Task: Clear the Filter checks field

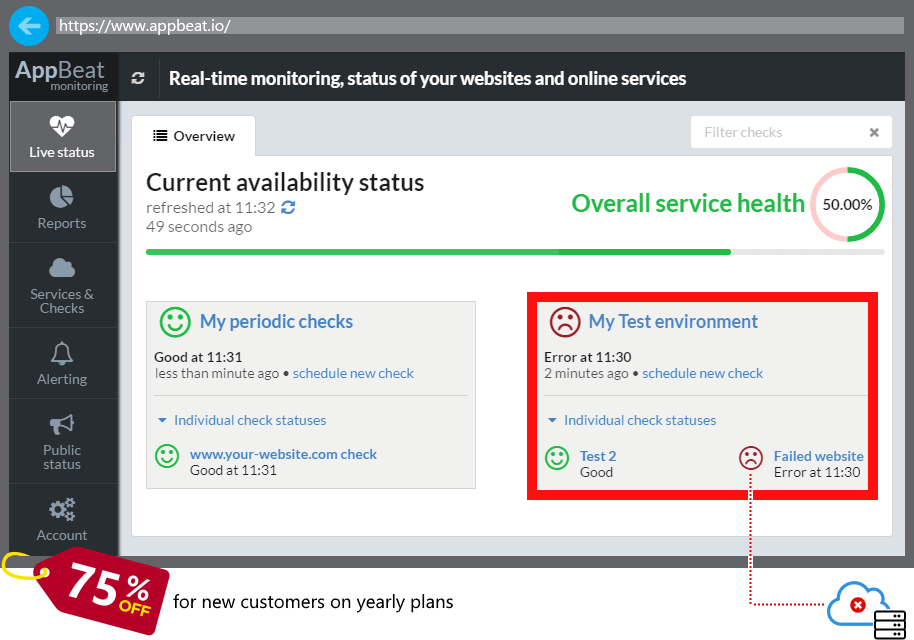Action: pos(874,132)
